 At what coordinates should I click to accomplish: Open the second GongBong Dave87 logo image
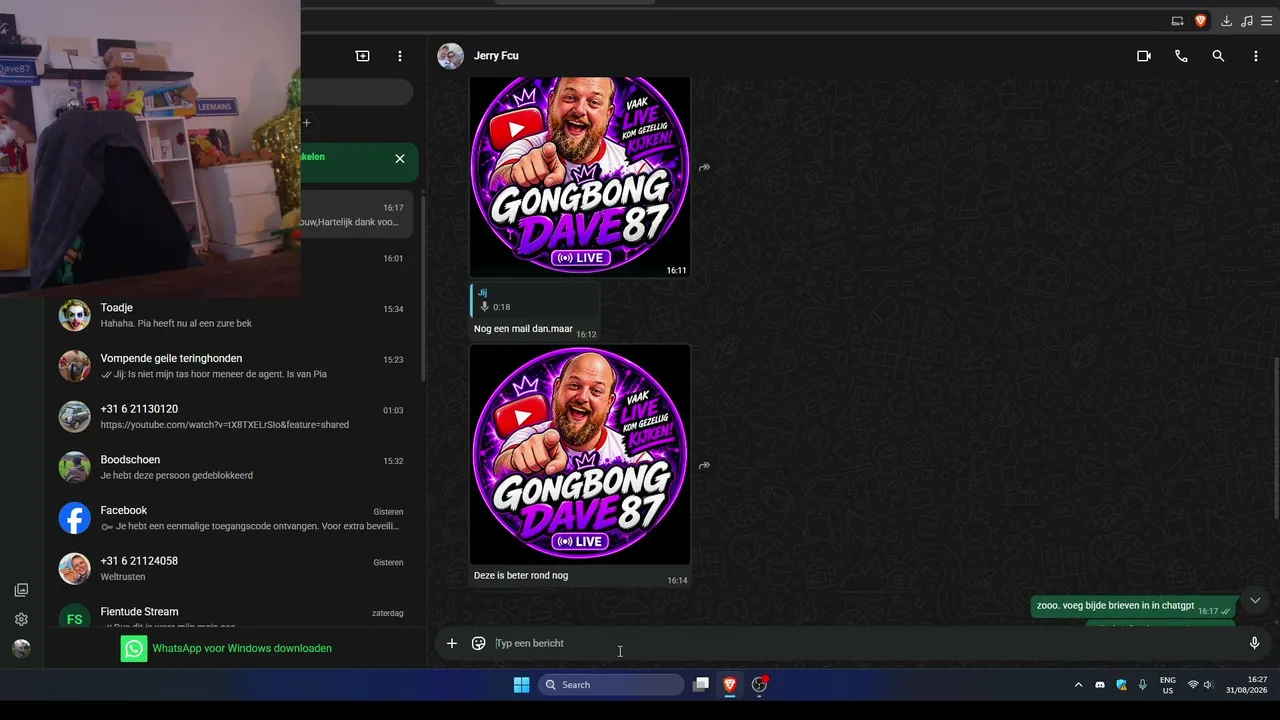pos(580,454)
